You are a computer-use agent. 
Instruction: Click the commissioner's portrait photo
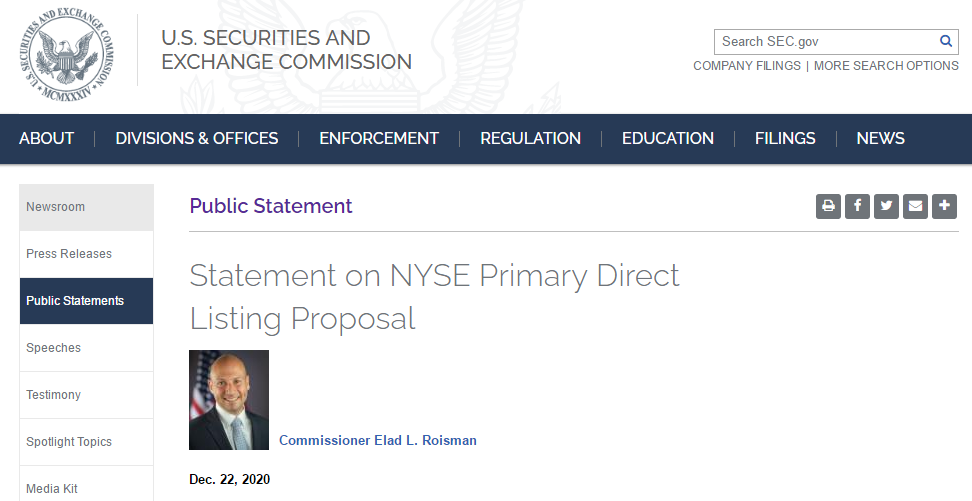click(229, 400)
